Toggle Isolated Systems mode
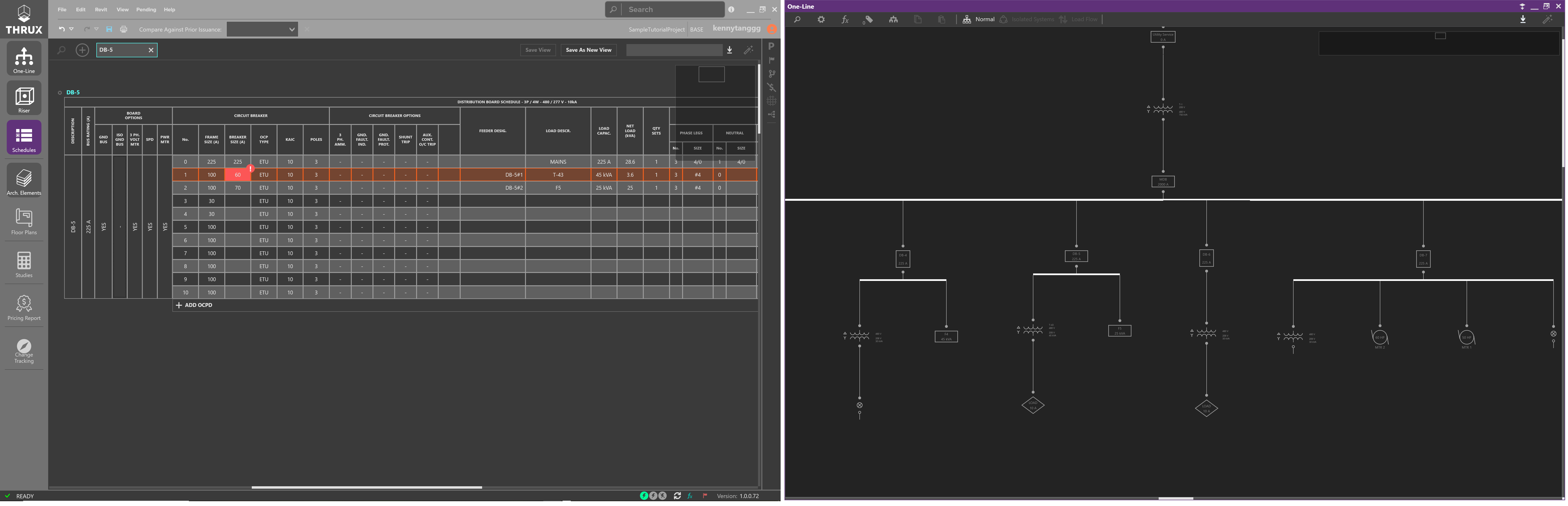Screen dimensions: 1568x506 tap(1027, 19)
